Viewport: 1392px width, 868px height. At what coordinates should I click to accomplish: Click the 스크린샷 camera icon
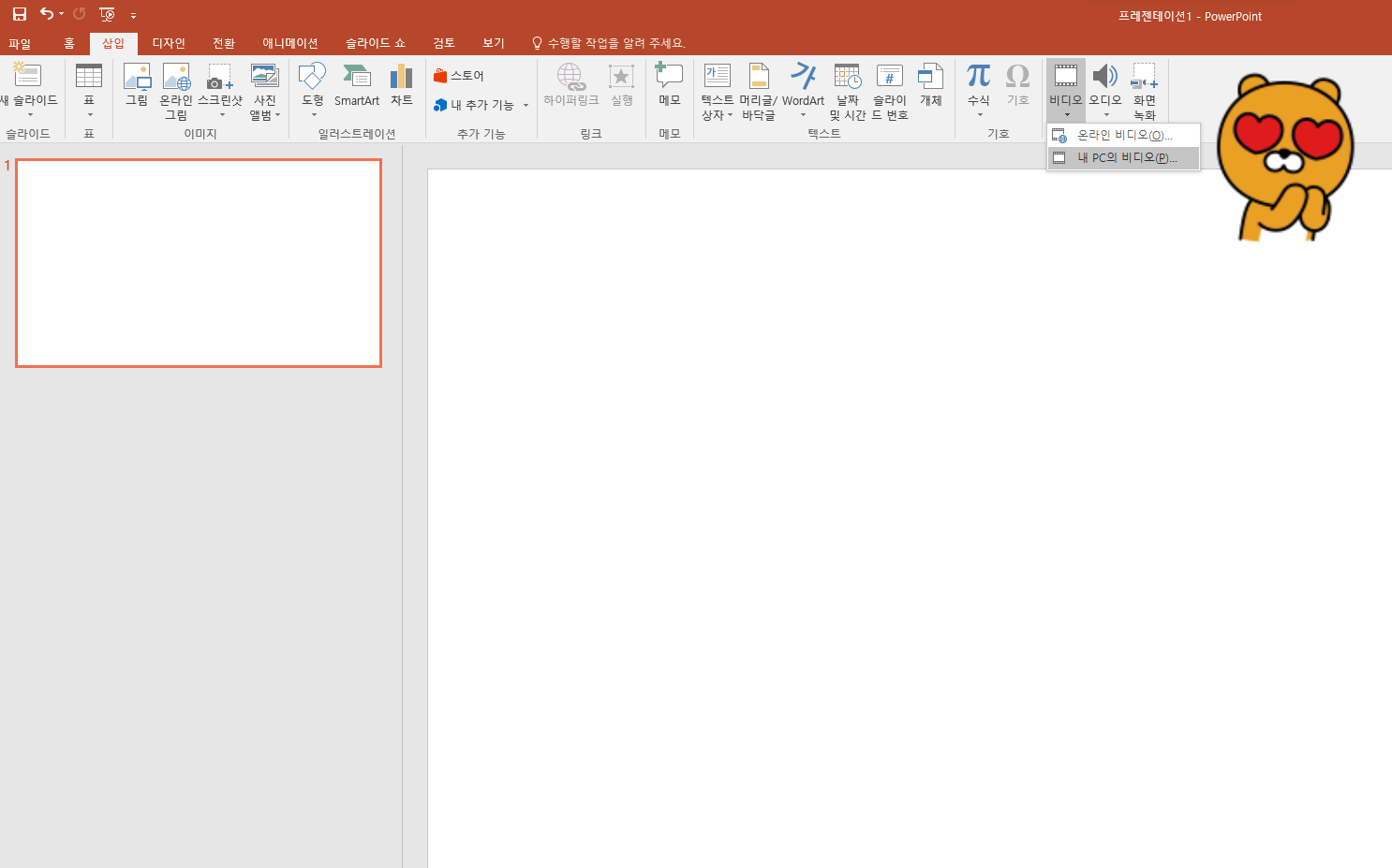[x=220, y=77]
